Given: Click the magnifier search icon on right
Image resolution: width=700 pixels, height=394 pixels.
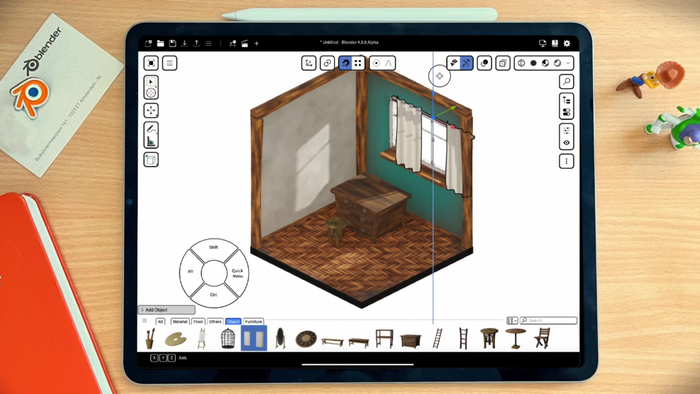Looking at the screenshot, I should coord(567,82).
